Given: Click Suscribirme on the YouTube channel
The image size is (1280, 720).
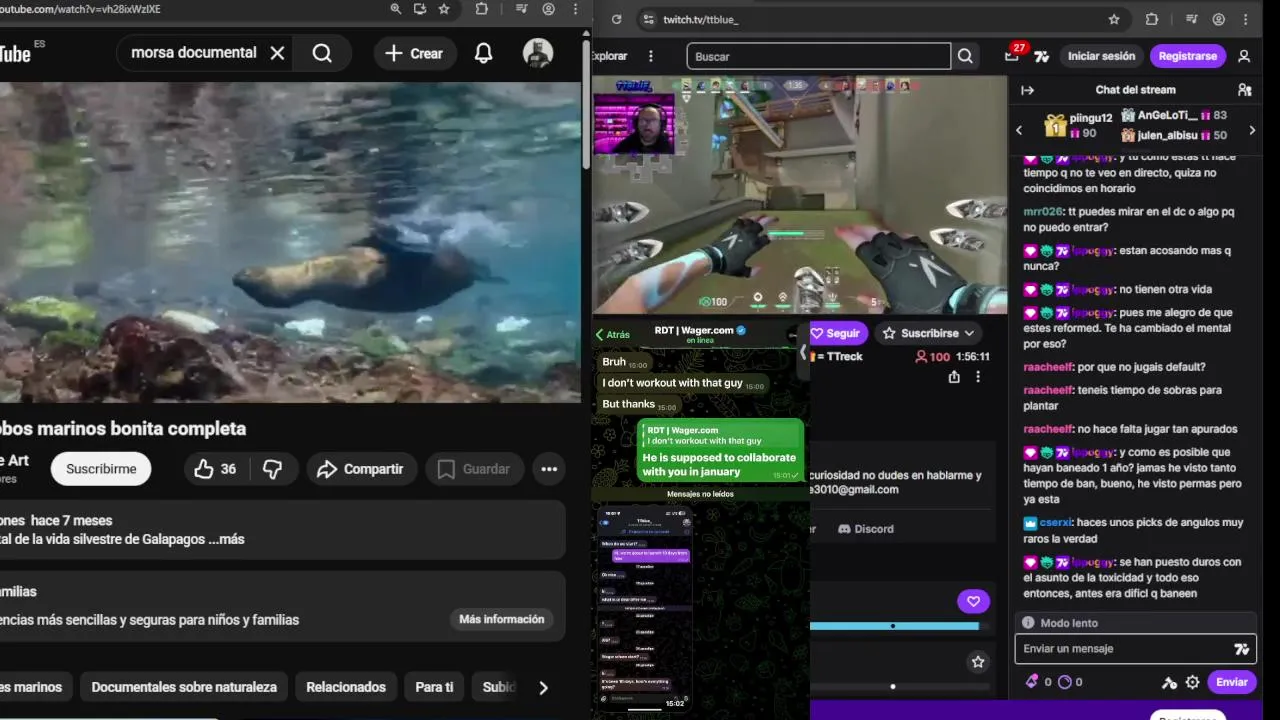Looking at the screenshot, I should click(x=101, y=469).
